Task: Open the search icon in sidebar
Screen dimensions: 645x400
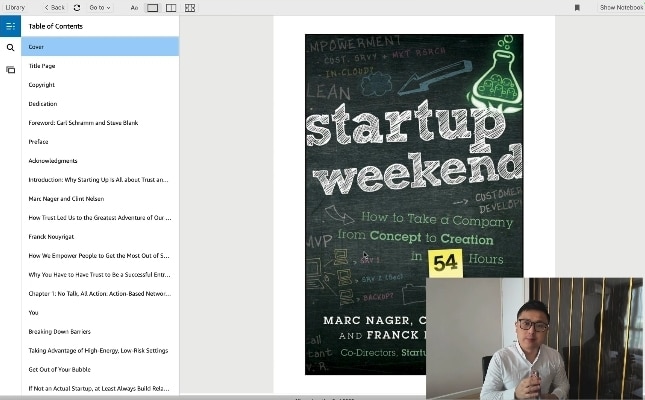Action: click(10, 48)
